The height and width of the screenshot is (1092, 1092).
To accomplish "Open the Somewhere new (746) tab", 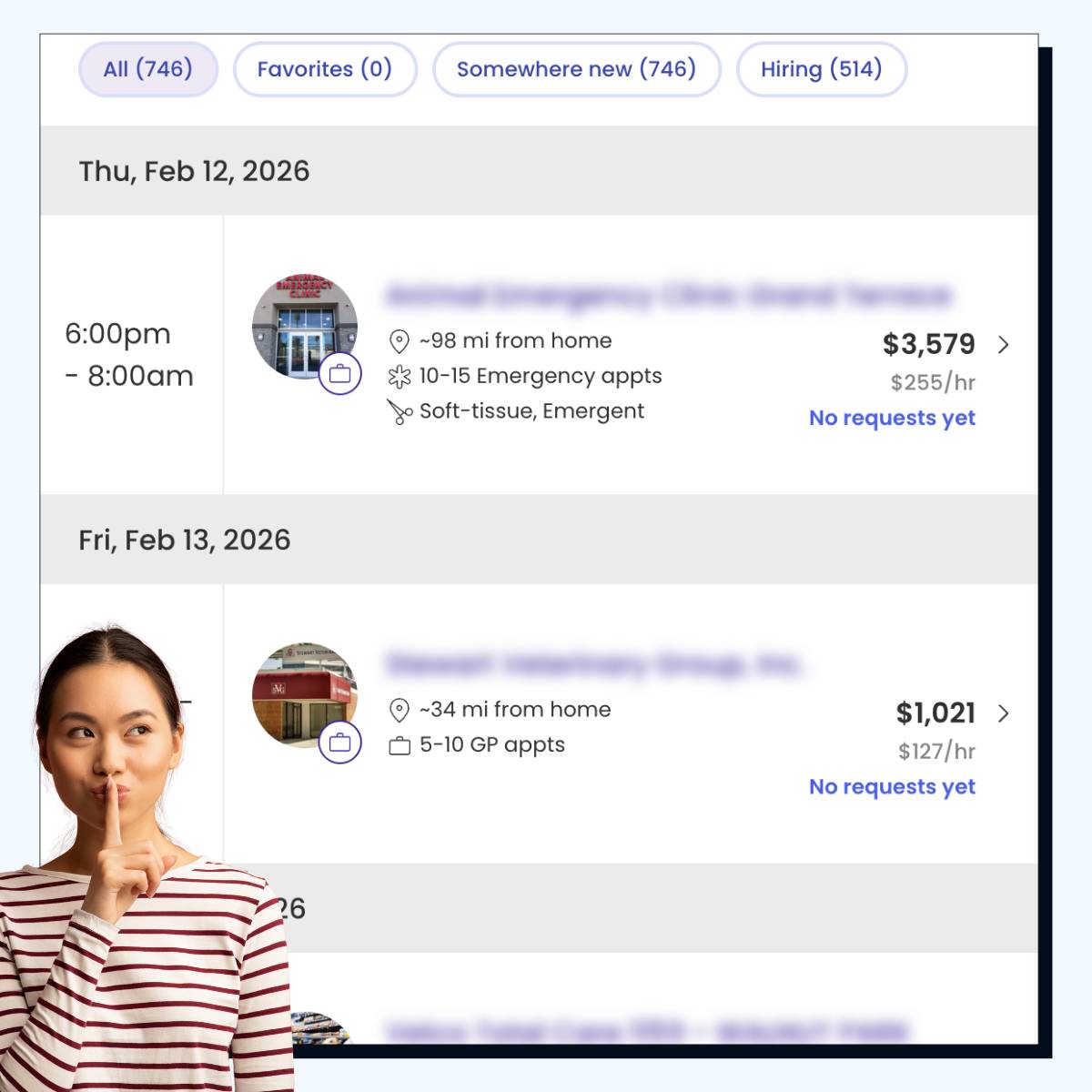I will (576, 69).
